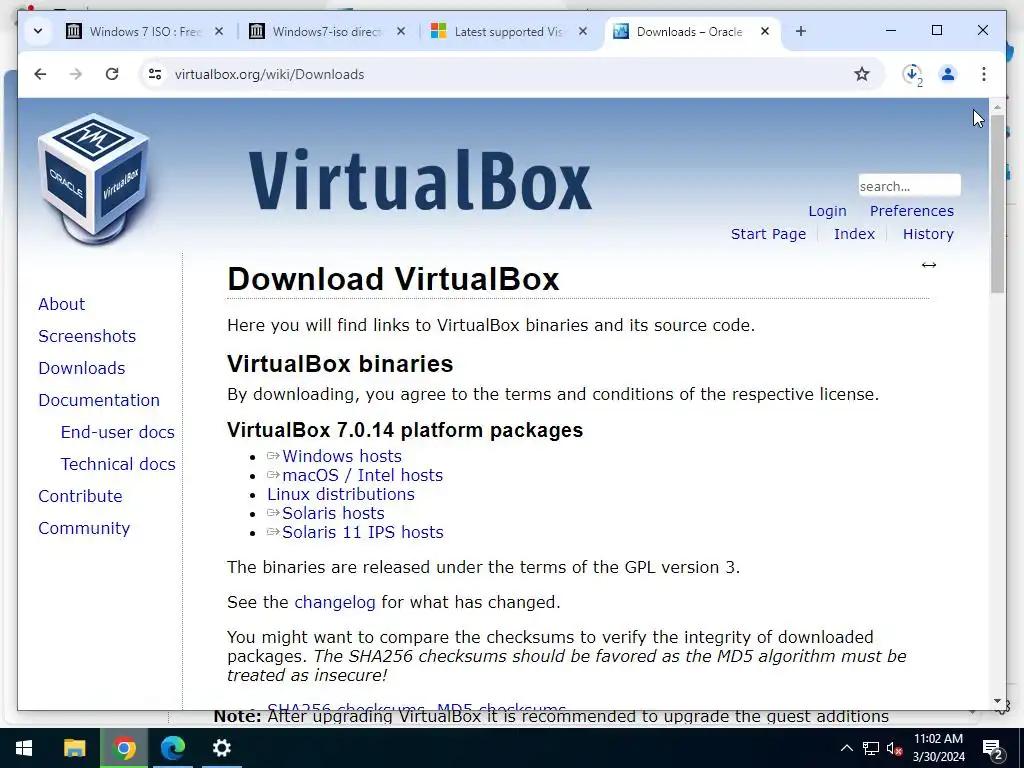Open File Explorer from the taskbar

point(74,748)
